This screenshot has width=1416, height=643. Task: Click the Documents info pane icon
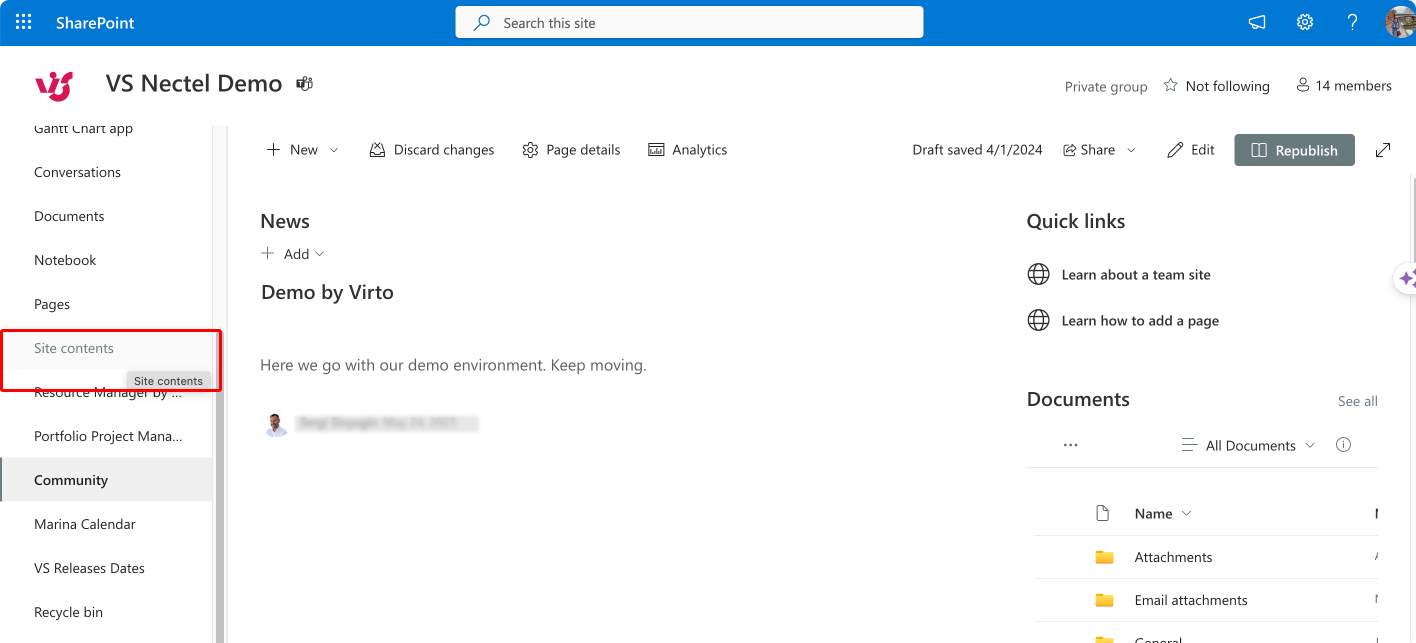(1343, 445)
